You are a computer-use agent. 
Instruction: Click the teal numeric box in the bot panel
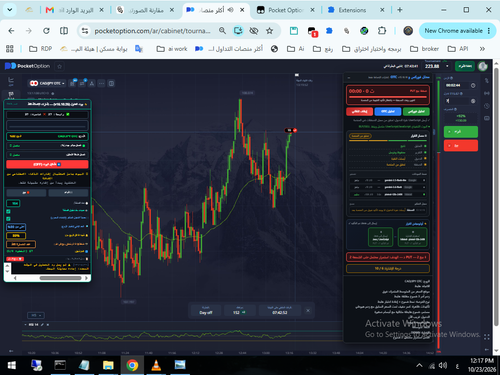tap(13, 203)
